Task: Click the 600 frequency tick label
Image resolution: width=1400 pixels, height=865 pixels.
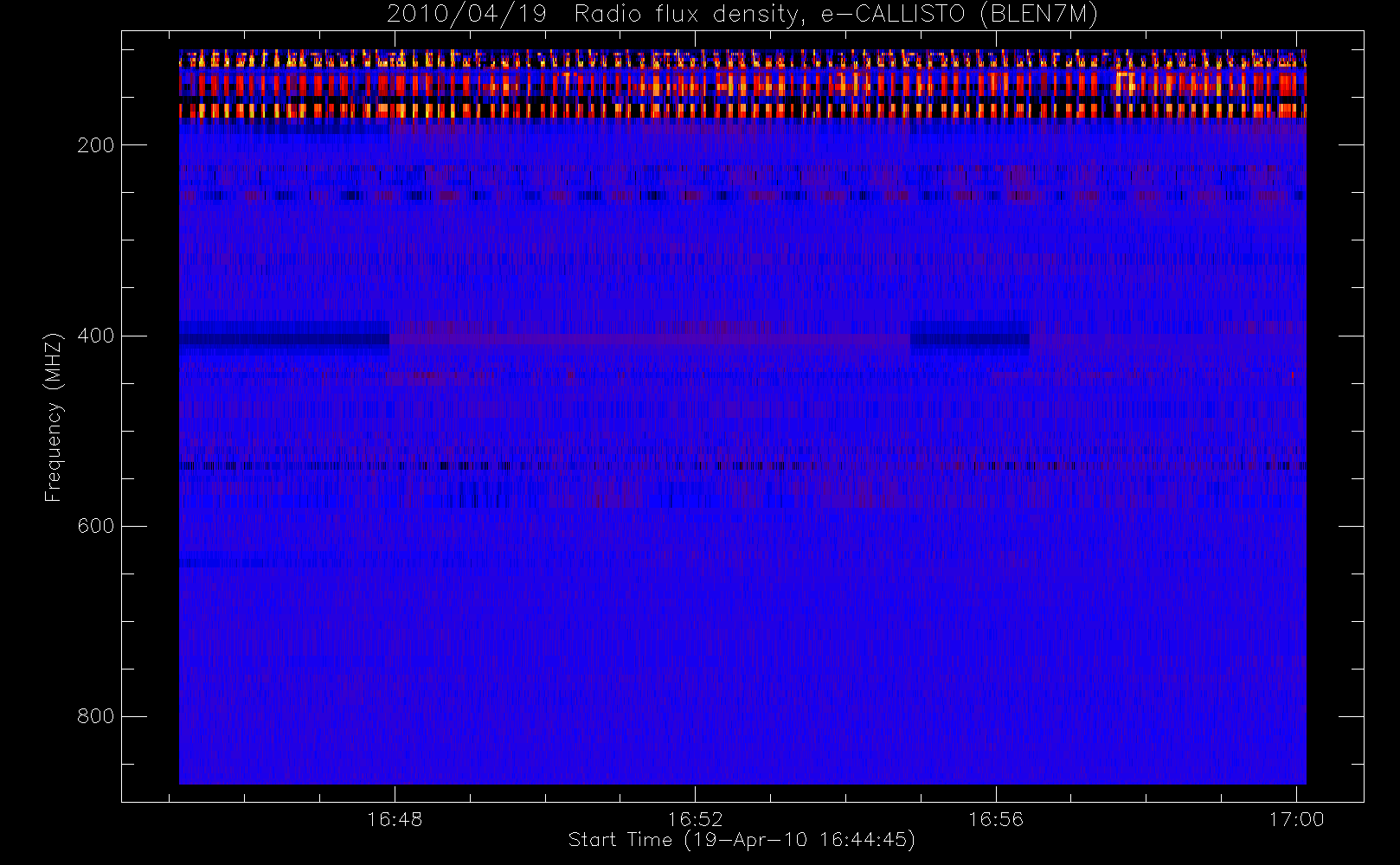Action: 95,526
